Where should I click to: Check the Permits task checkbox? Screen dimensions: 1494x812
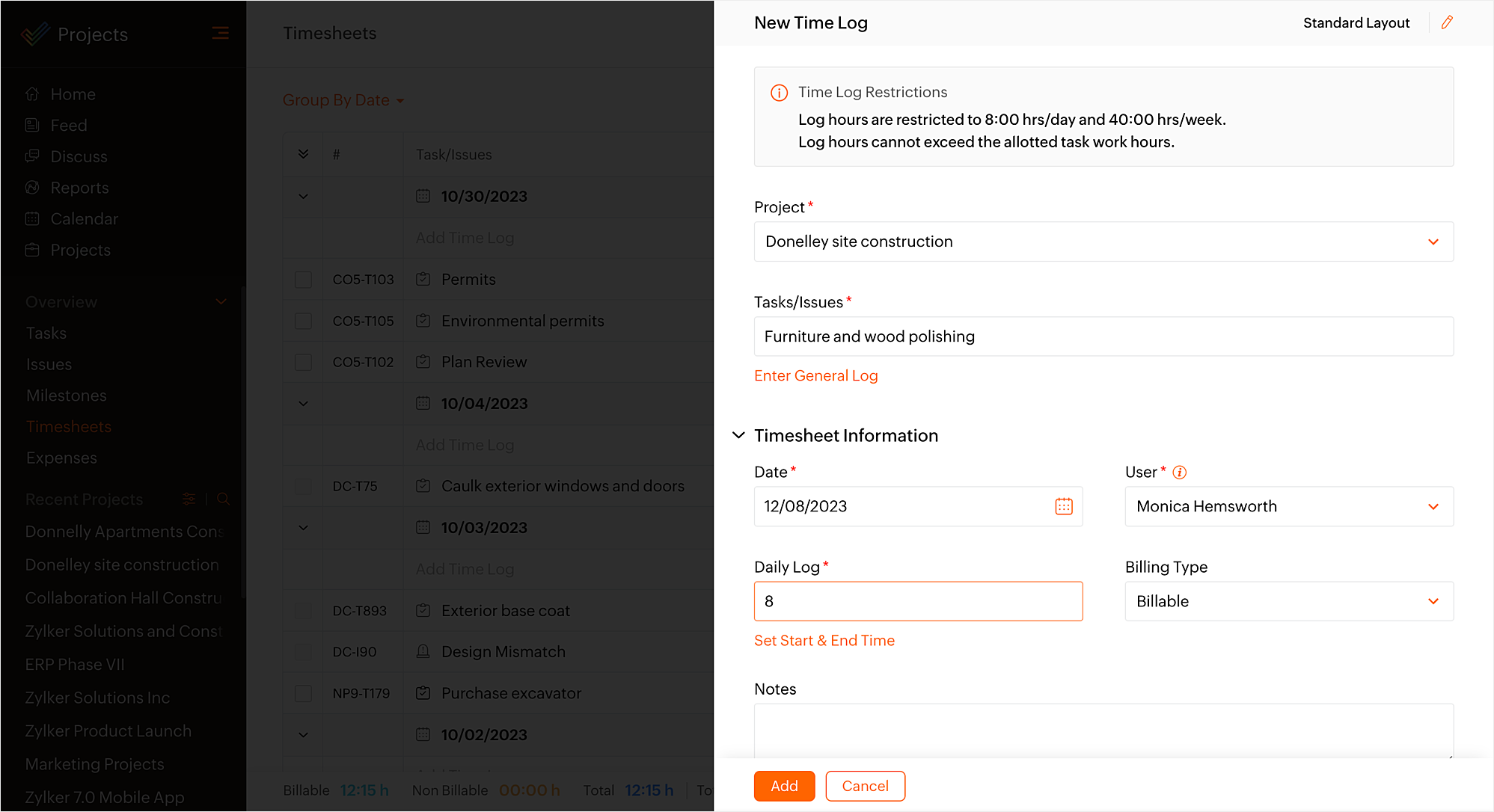pyautogui.click(x=303, y=280)
